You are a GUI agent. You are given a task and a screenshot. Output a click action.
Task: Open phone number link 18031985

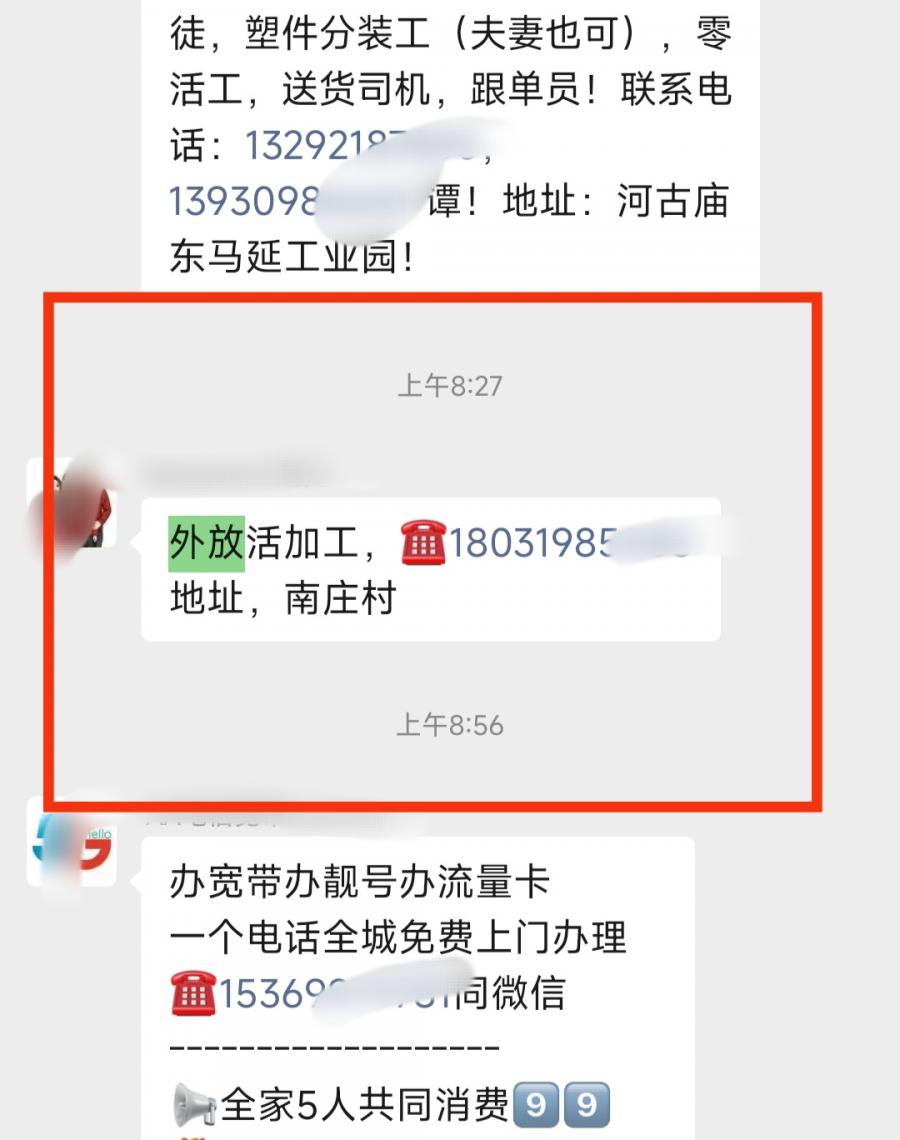[x=568, y=543]
